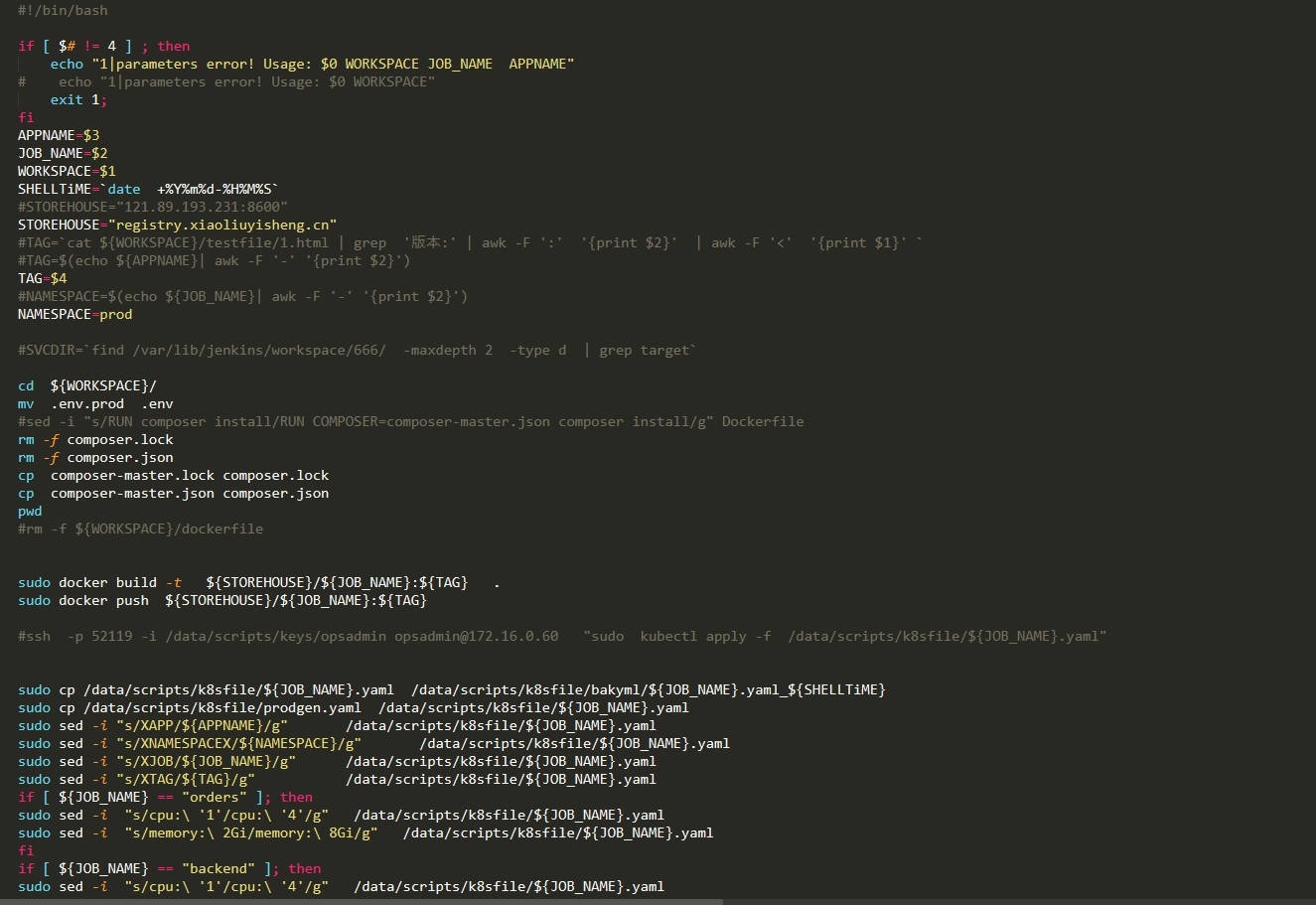Click the commented STOREHOUSE IP address line
Viewport: 1316px width, 905px height.
pyautogui.click(x=153, y=207)
